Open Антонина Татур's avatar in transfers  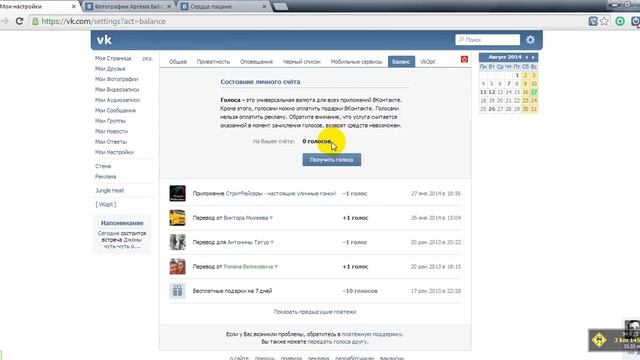tap(178, 242)
